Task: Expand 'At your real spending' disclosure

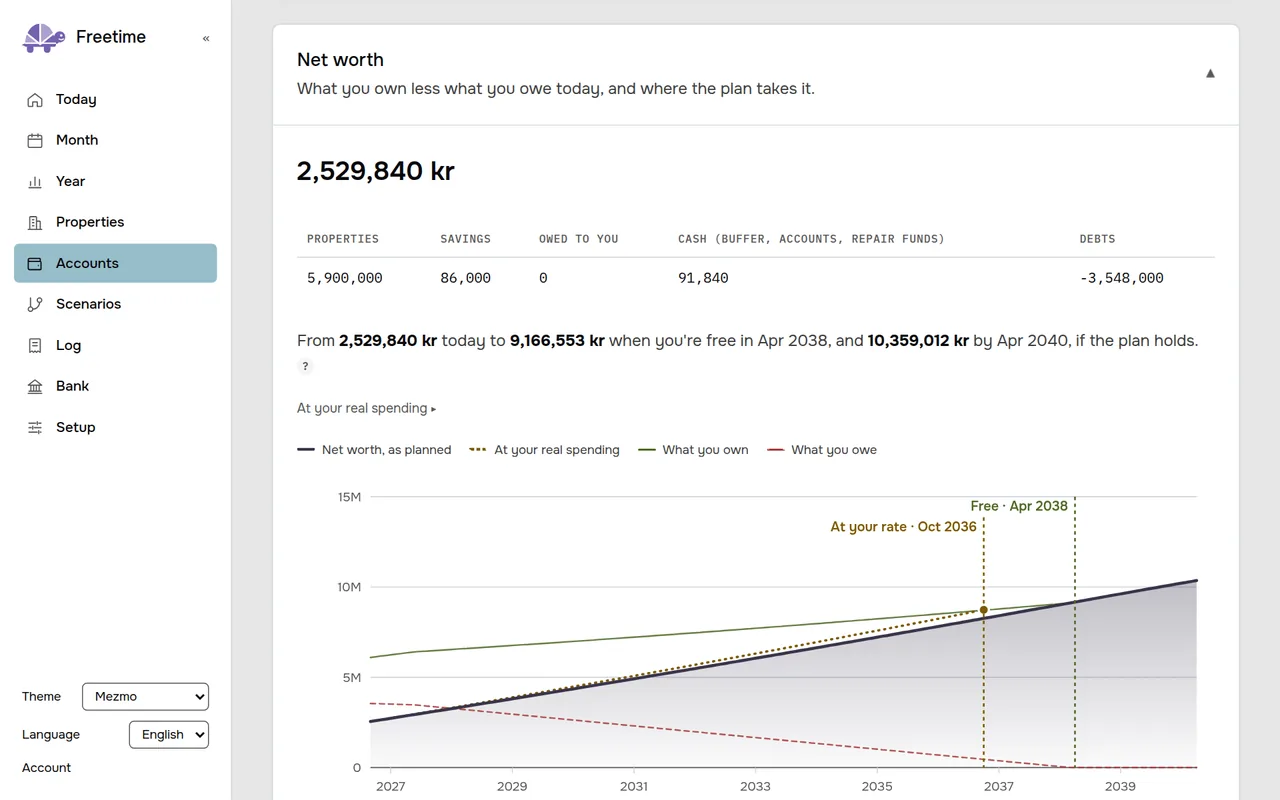Action: pyautogui.click(x=367, y=408)
